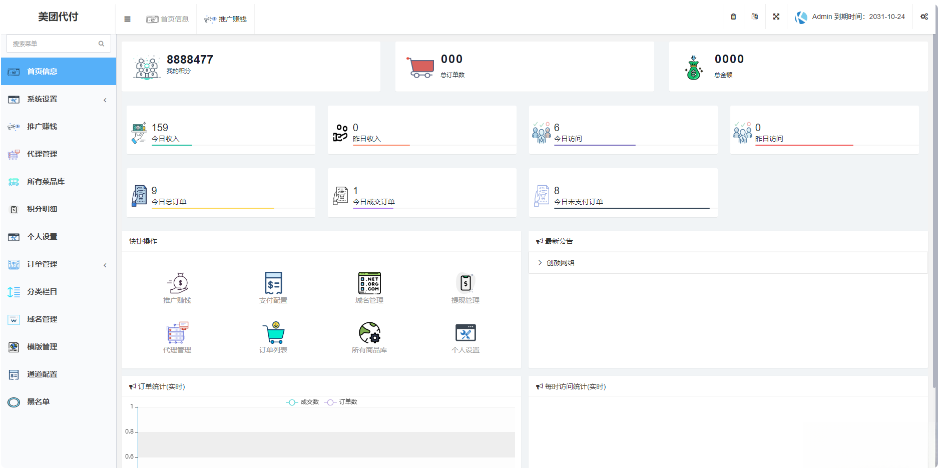Open the 订单列表 shopping cart shortcut
The height and width of the screenshot is (471, 938).
click(x=271, y=335)
